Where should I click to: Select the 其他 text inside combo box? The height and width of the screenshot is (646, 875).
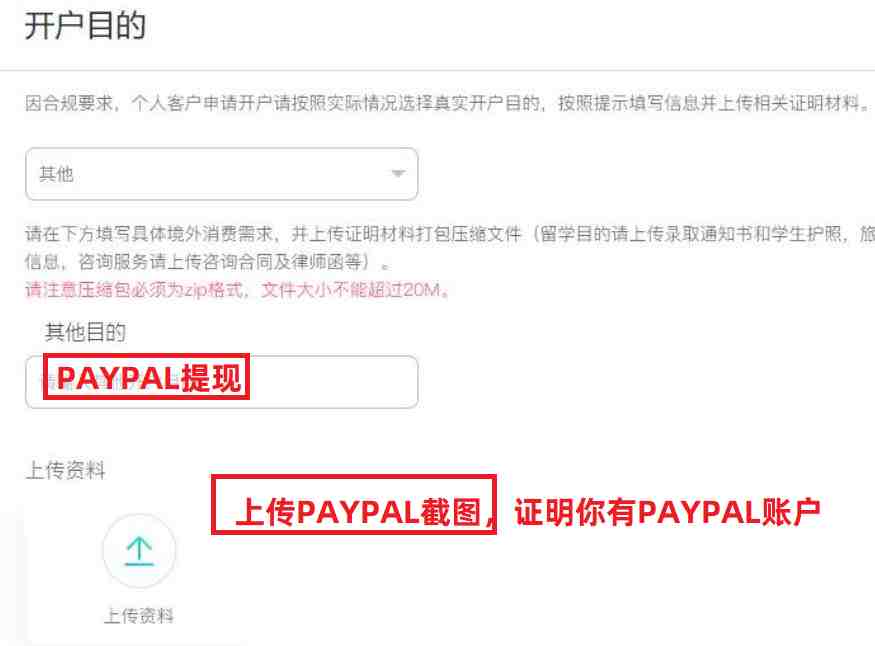(56, 174)
